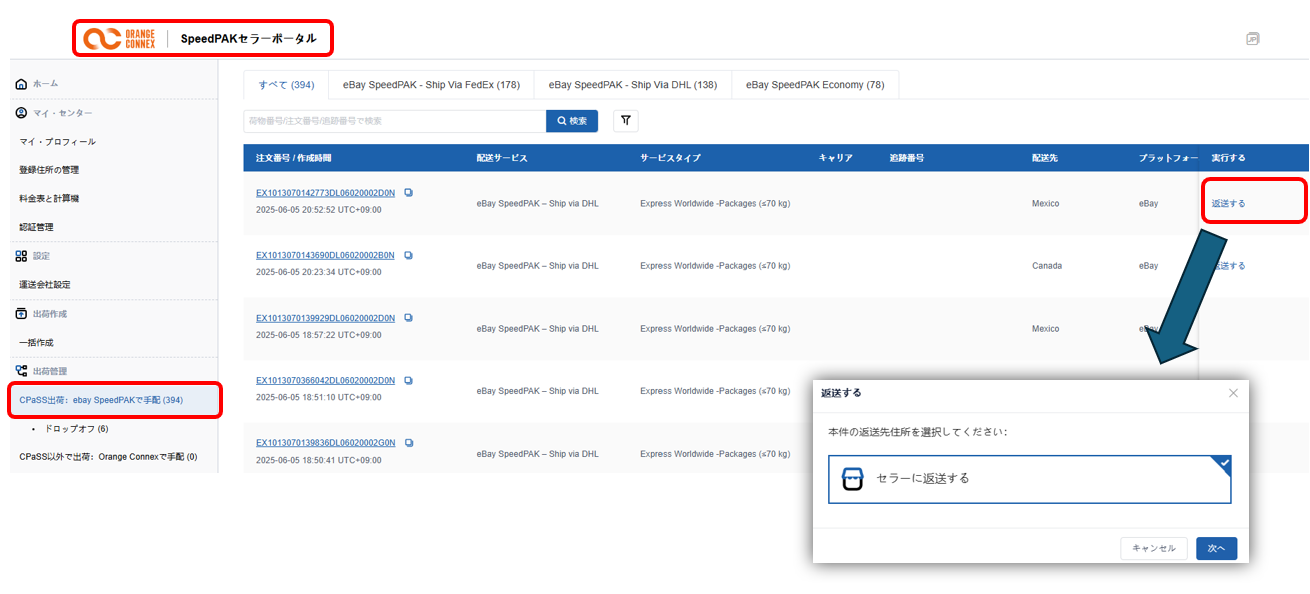Screen dimensions: 1310x594
Task: Copy order number EX1013070143690DL06020002B0N
Action: [x=408, y=255]
